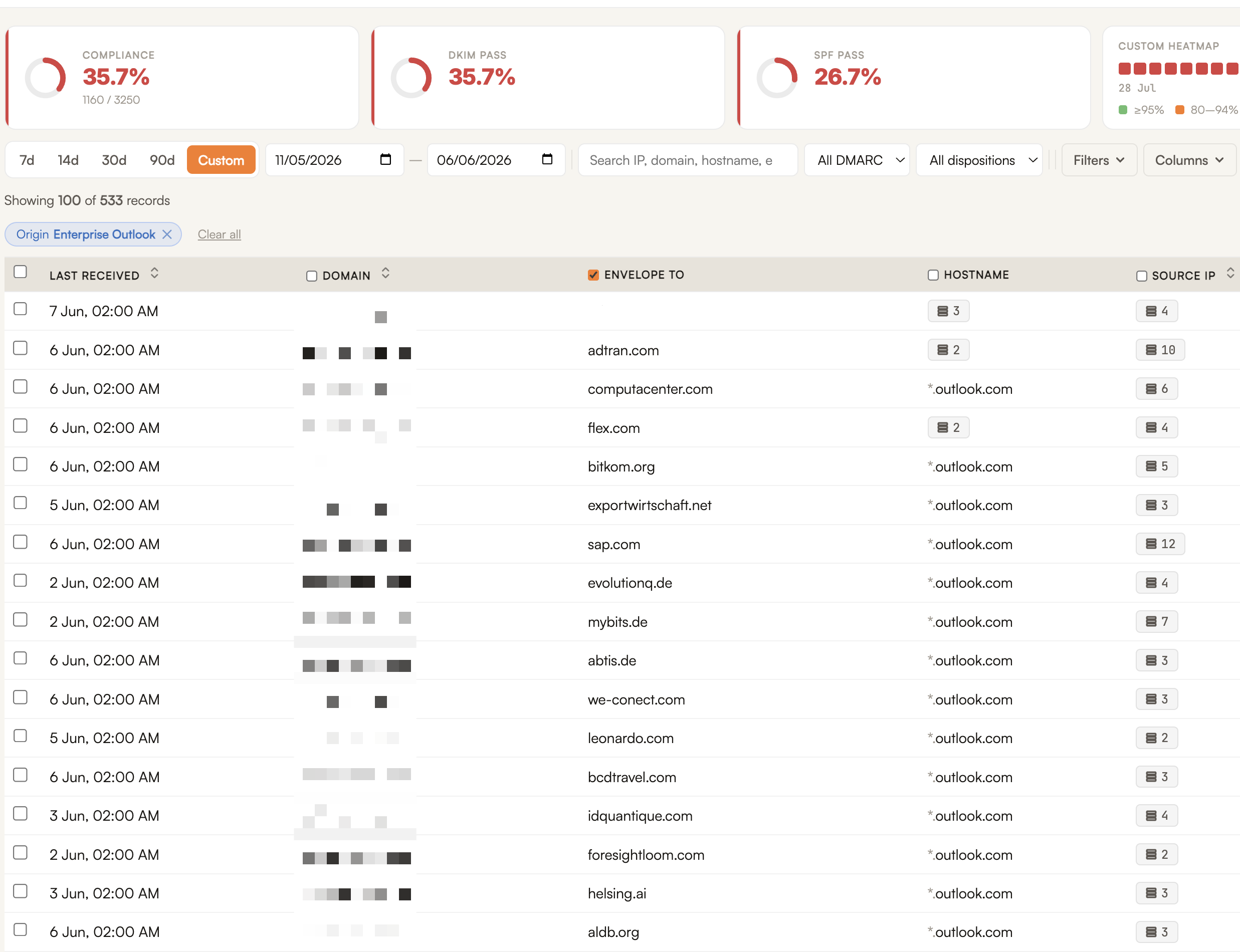This screenshot has width=1240, height=952.
Task: Click the idquantique.com envelope cell
Action: [x=640, y=816]
